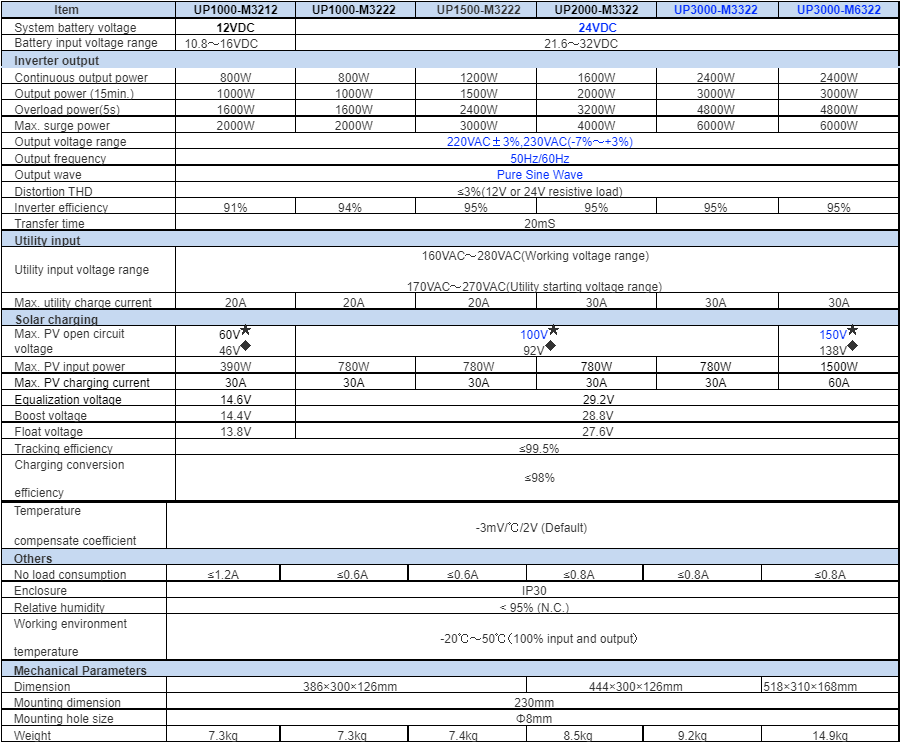Select the 518×310×168mm dimension cell
The height and width of the screenshot is (743, 901).
pyautogui.click(x=809, y=687)
